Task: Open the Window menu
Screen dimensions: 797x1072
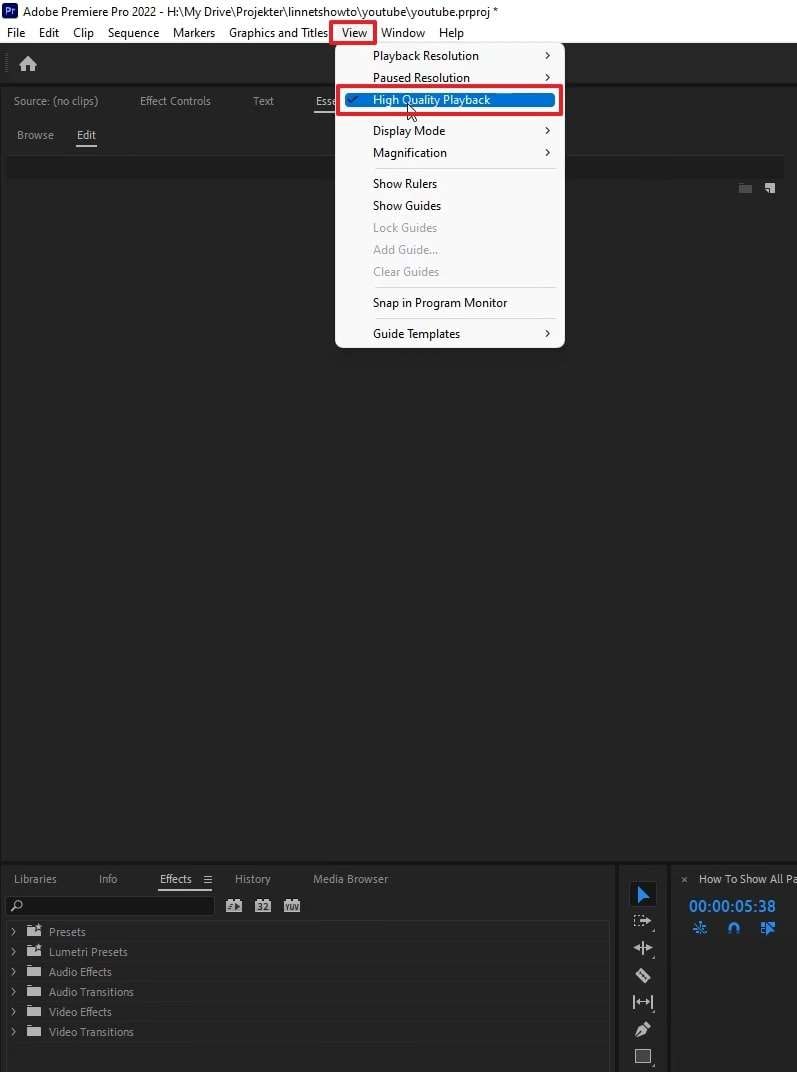Action: (x=403, y=33)
